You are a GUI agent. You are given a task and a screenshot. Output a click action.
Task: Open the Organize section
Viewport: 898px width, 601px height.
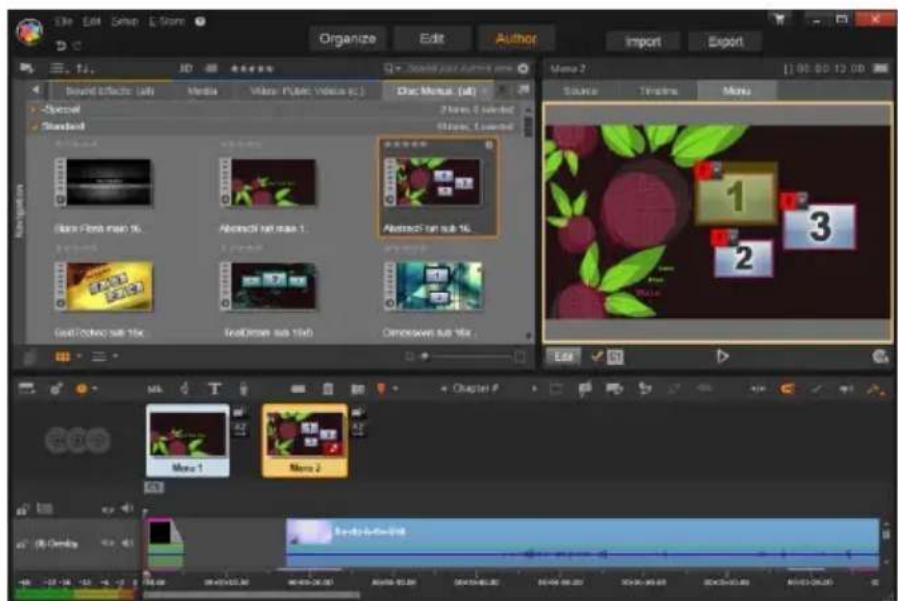point(347,39)
